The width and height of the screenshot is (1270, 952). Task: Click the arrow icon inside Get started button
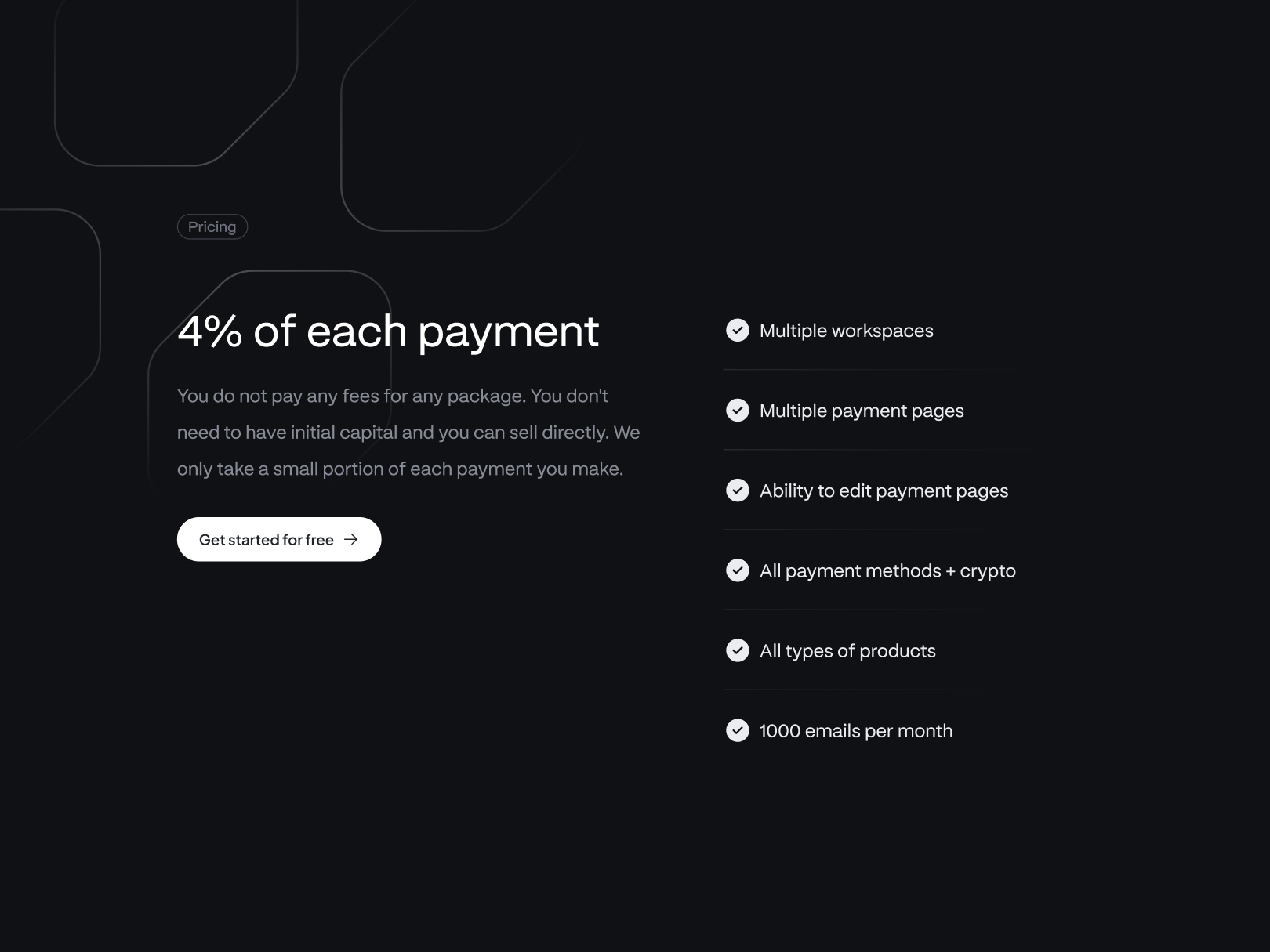pos(351,539)
